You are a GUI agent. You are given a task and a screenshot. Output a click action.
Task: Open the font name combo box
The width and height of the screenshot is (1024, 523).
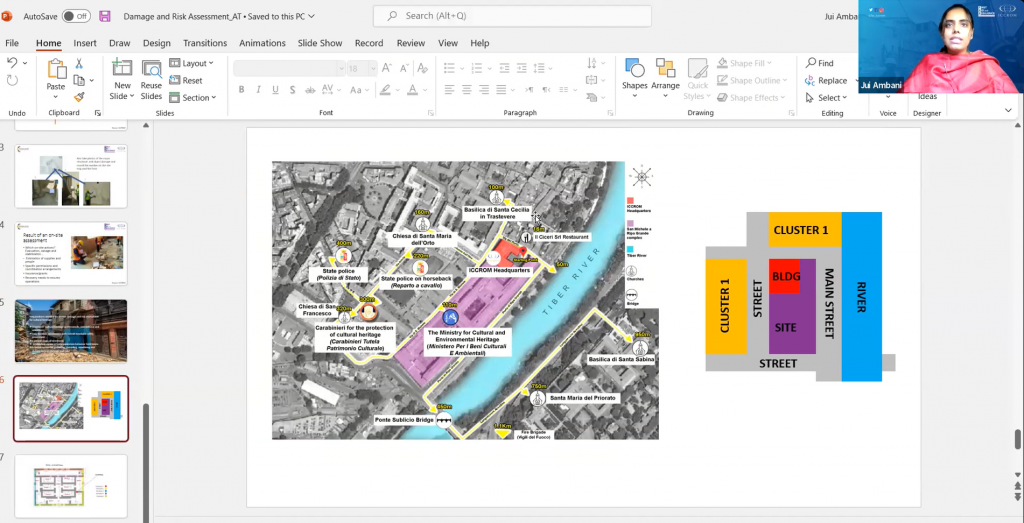pyautogui.click(x=289, y=69)
